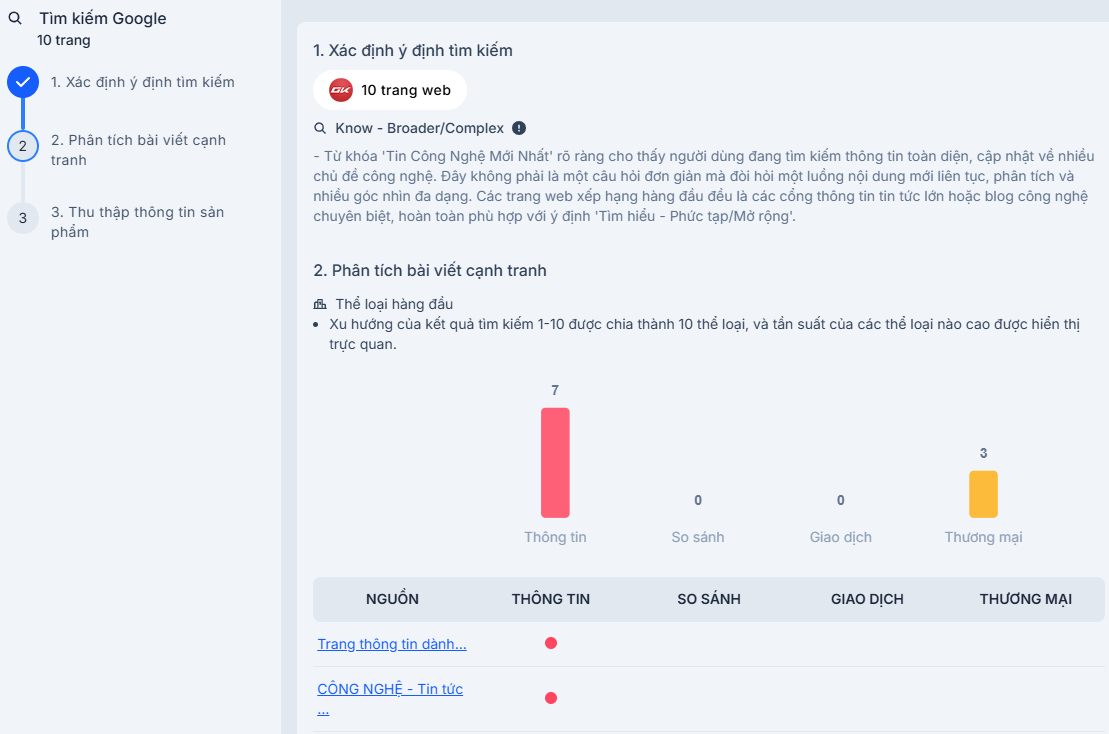1109x734 pixels.
Task: Open the '10 trang web' pill button
Action: (x=390, y=90)
